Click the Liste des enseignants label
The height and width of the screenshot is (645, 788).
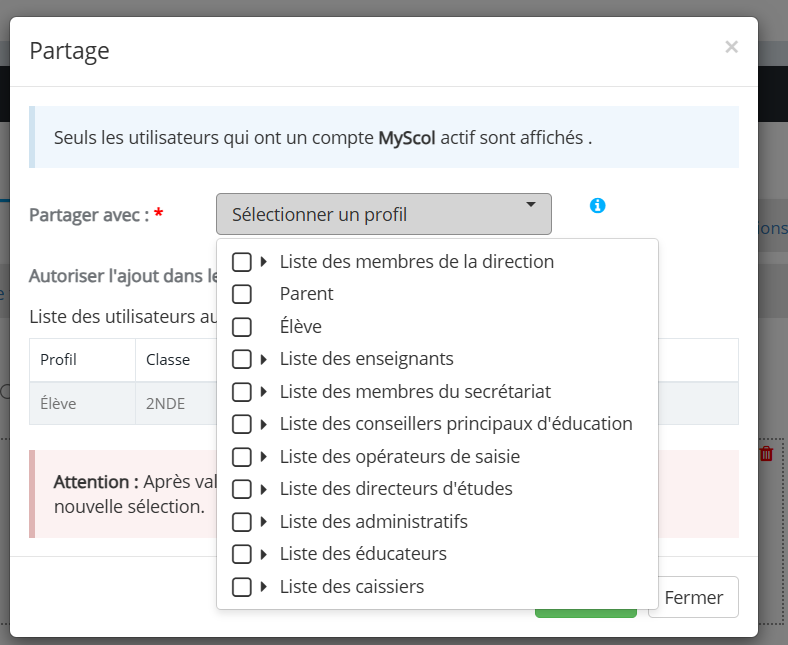point(367,359)
